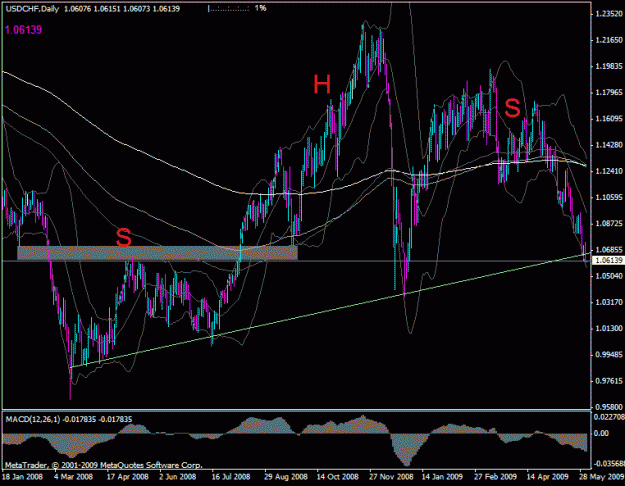Click the highlighted 1.06139 current price tag
This screenshot has width=625, height=486.
[x=608, y=261]
